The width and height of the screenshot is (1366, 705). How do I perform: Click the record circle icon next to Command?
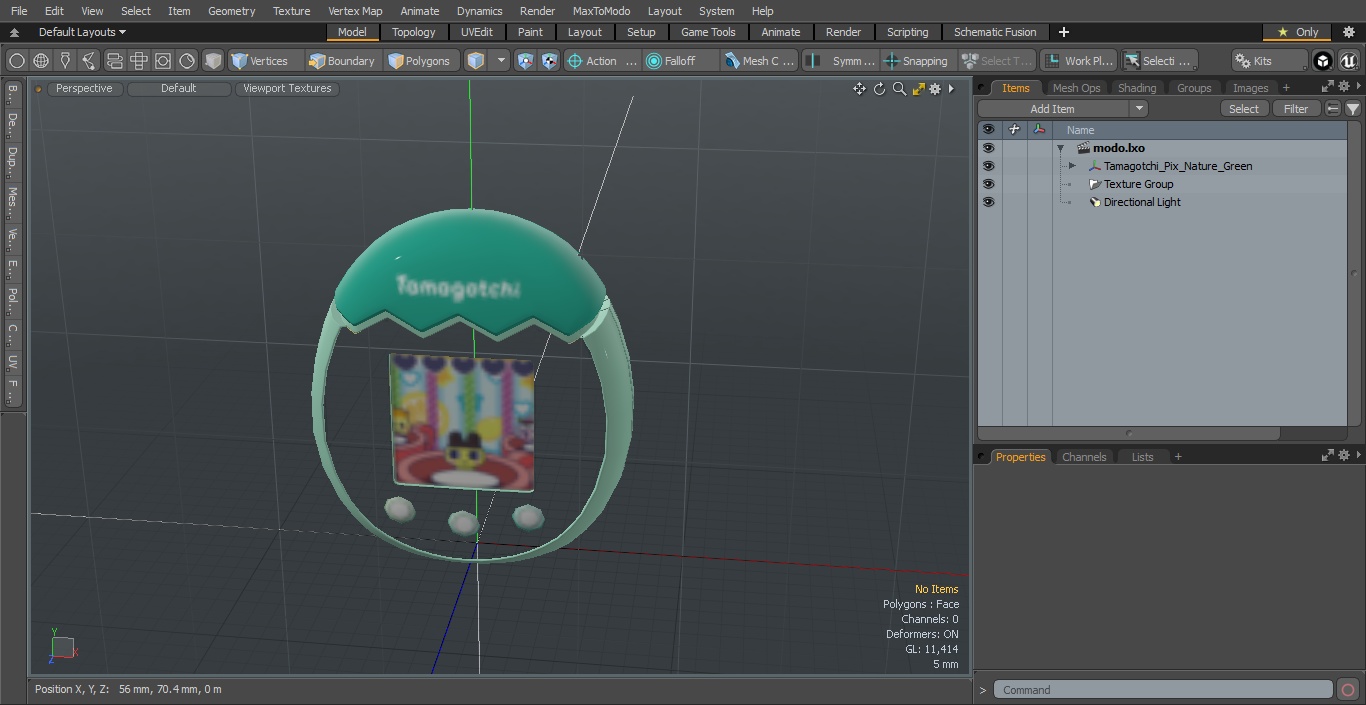[x=1347, y=690]
